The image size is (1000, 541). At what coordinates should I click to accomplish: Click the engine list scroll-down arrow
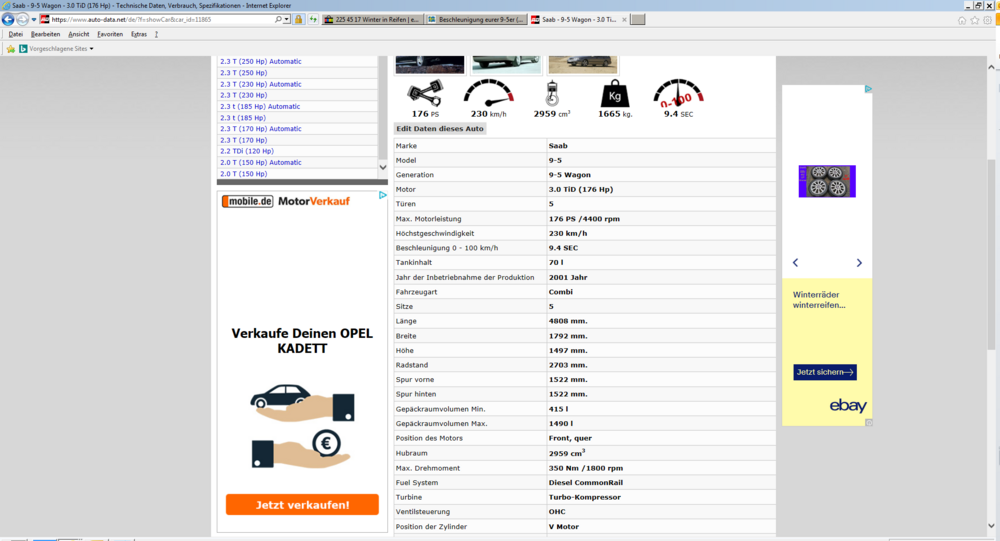(x=383, y=167)
